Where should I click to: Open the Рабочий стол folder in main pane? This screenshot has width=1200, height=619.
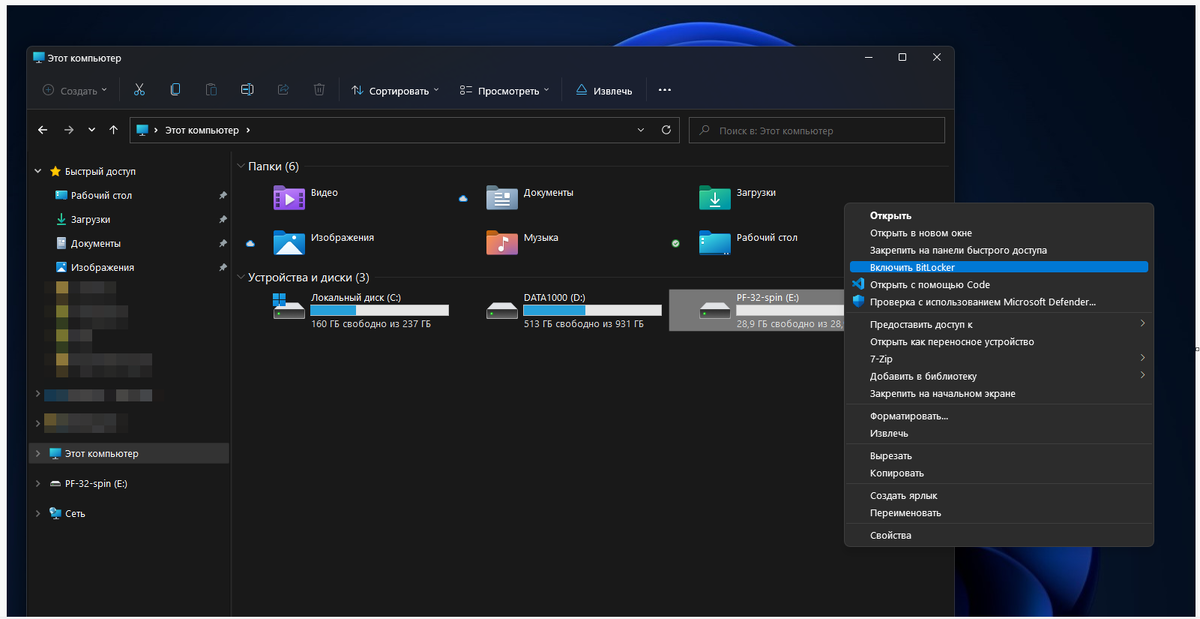748,241
